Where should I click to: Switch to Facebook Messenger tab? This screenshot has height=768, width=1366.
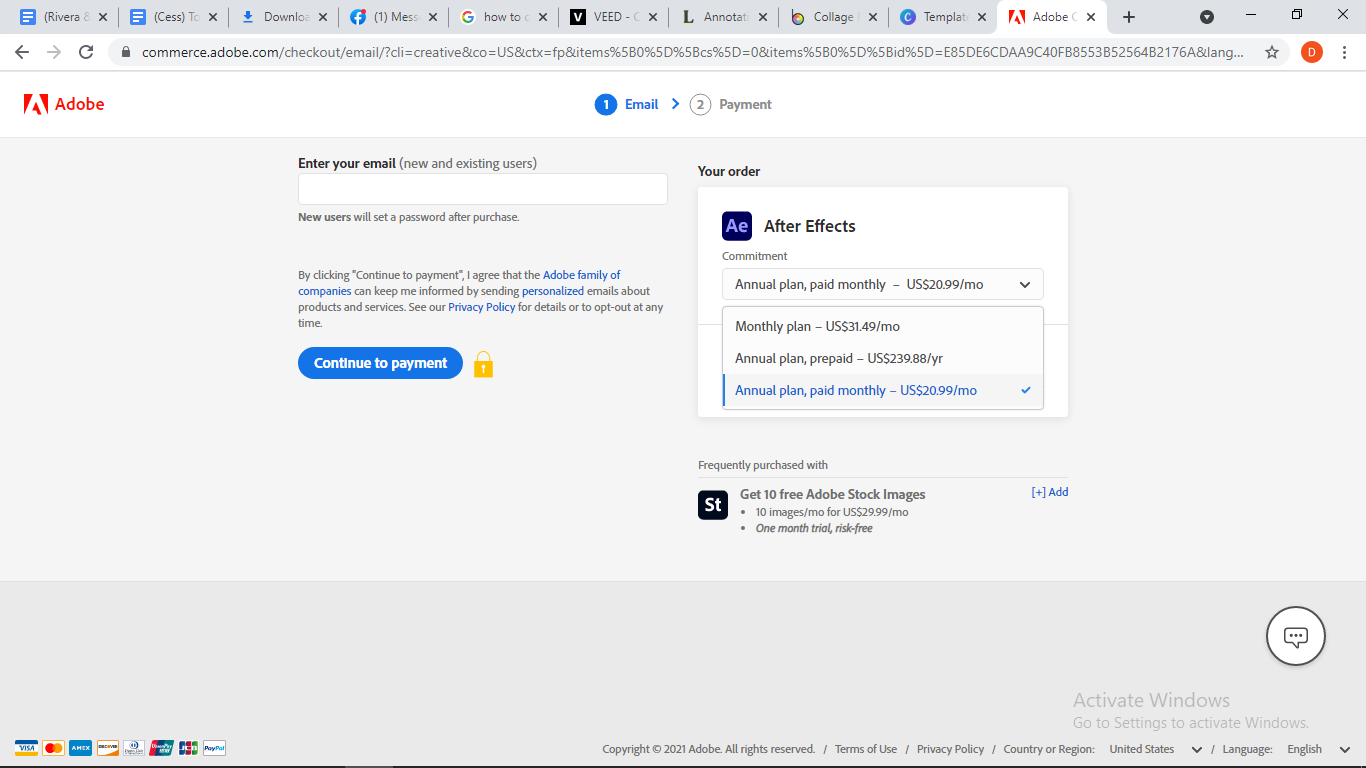392,17
